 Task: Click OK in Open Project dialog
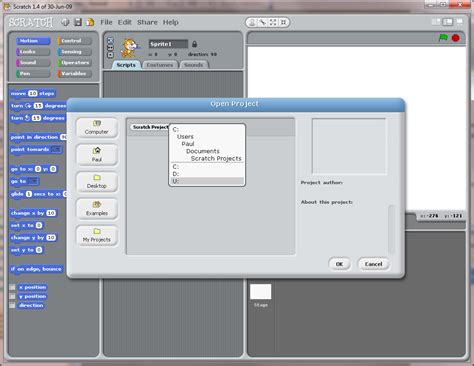(339, 264)
